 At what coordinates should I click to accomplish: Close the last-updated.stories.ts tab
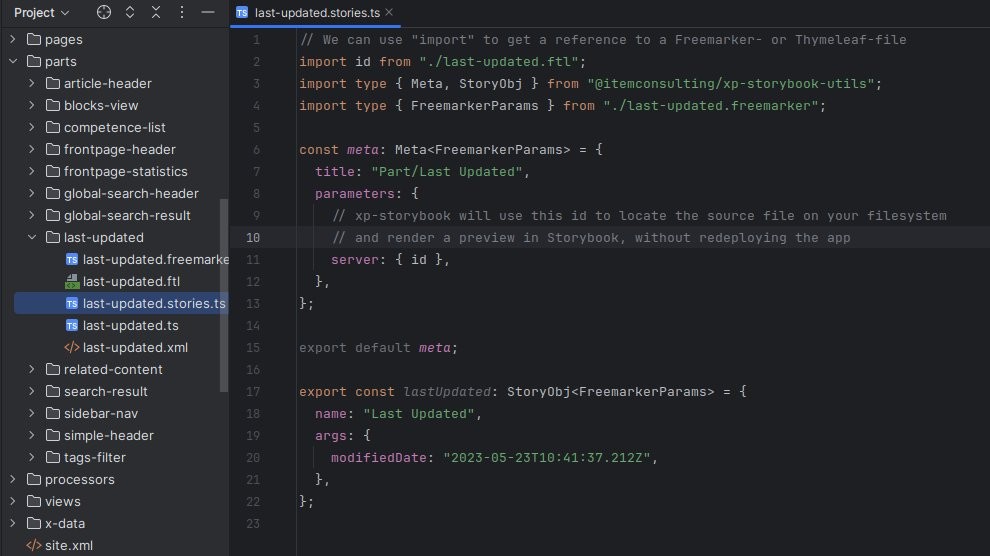click(x=389, y=12)
